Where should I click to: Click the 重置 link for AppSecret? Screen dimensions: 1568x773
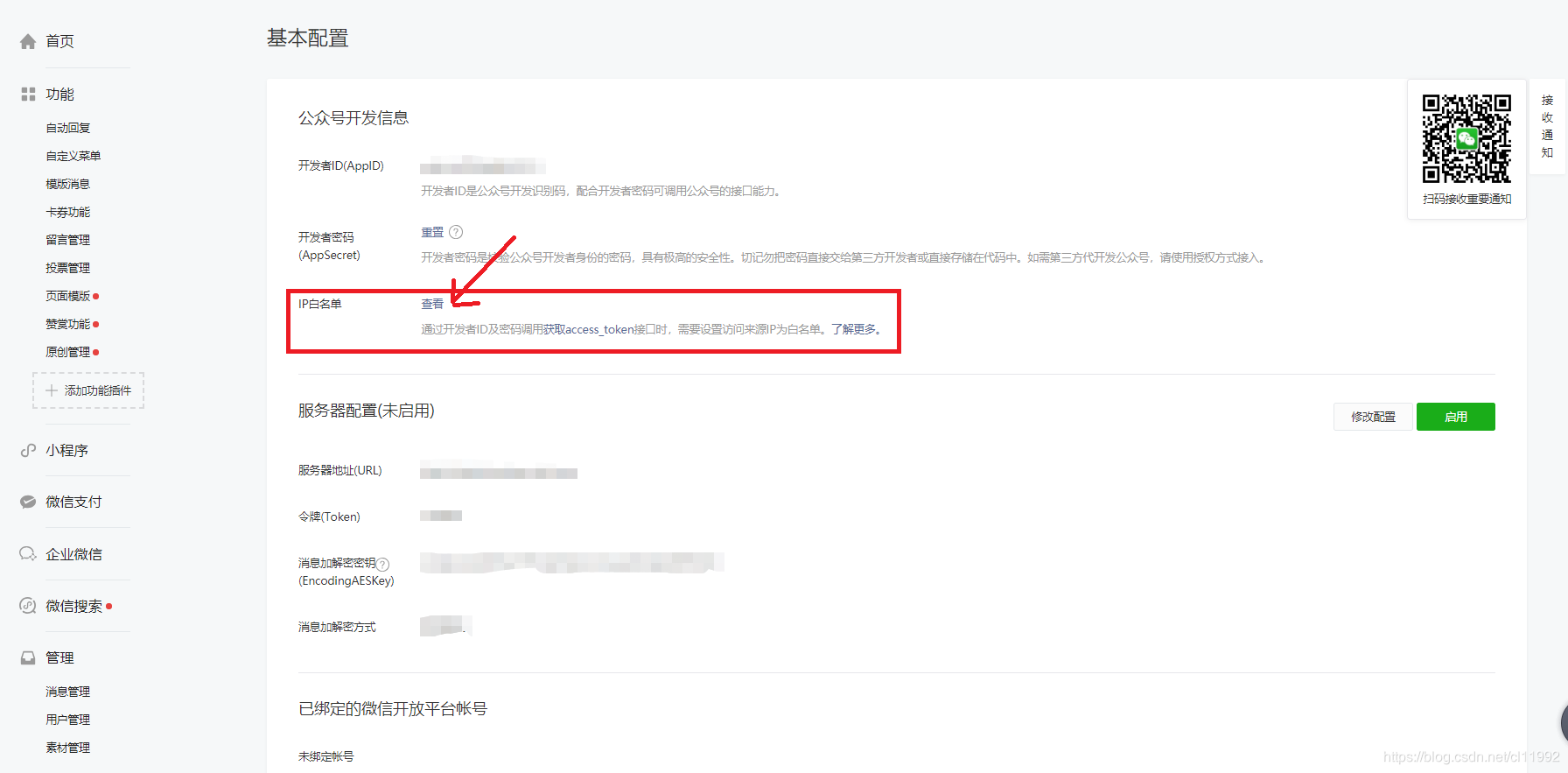coord(432,232)
